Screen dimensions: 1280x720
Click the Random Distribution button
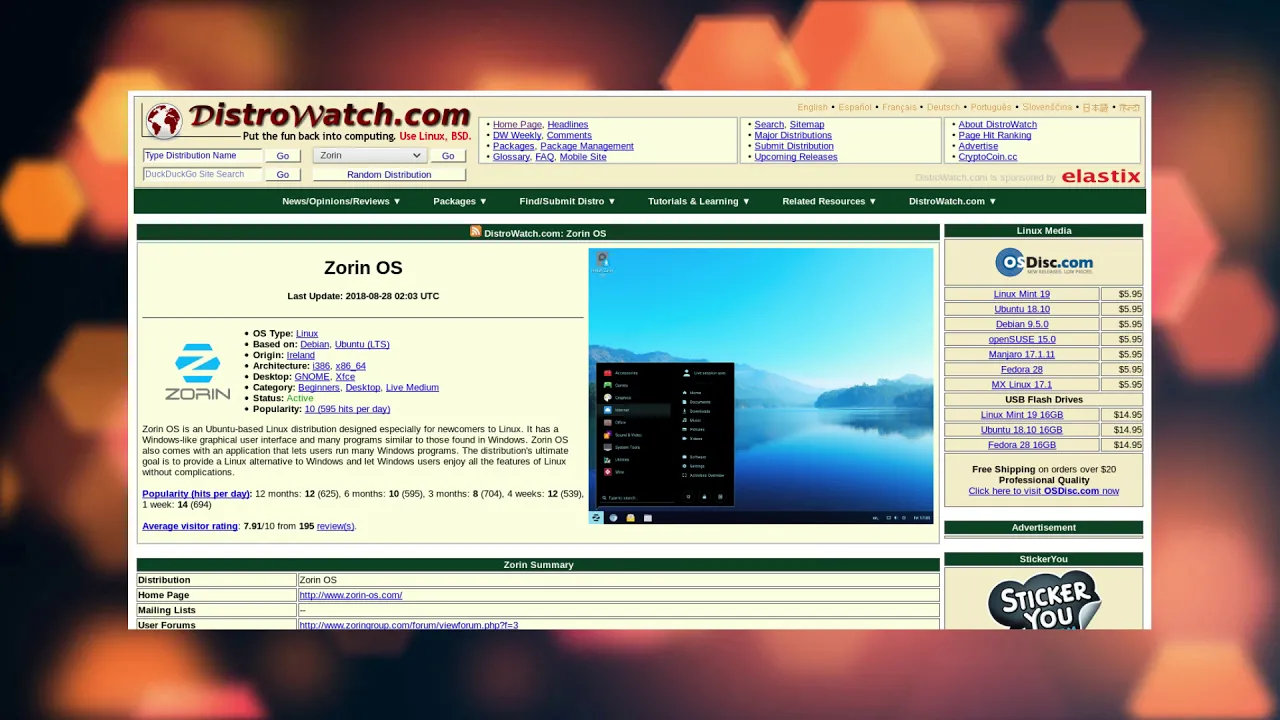click(x=389, y=174)
